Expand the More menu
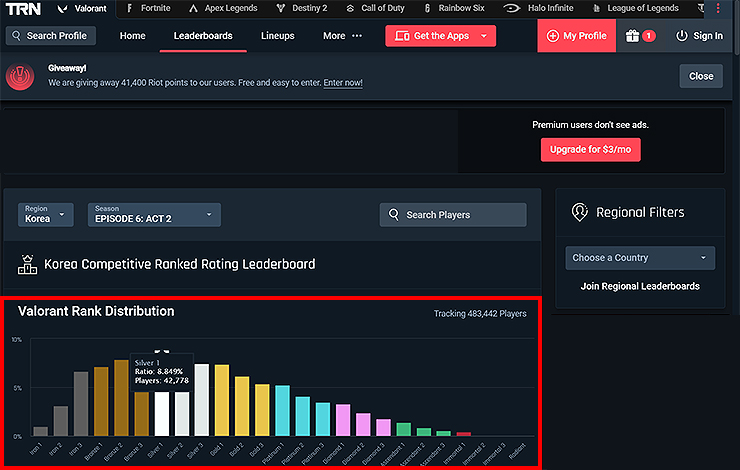The height and width of the screenshot is (470, 740). point(342,36)
